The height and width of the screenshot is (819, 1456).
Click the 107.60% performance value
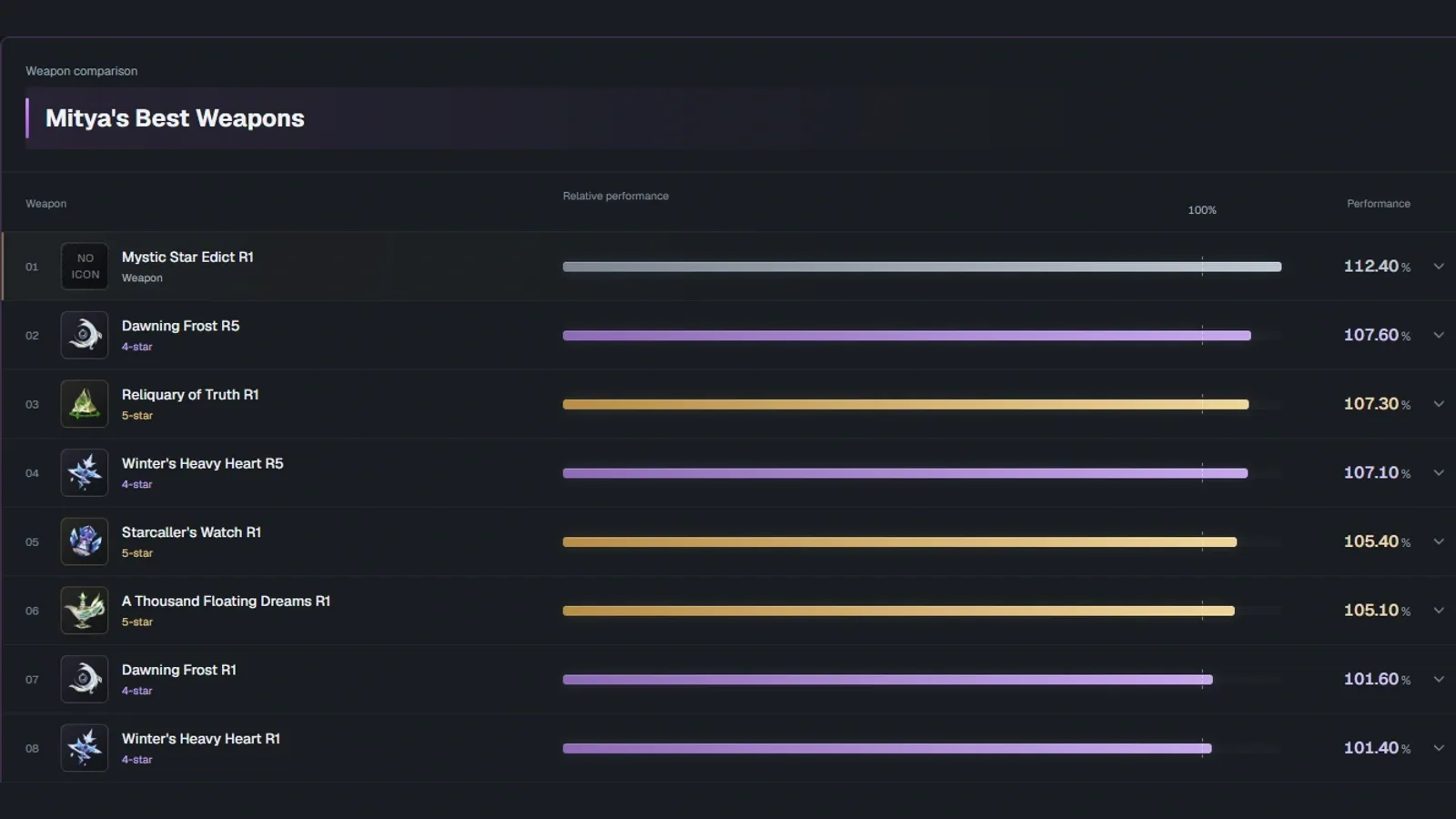pos(1377,335)
